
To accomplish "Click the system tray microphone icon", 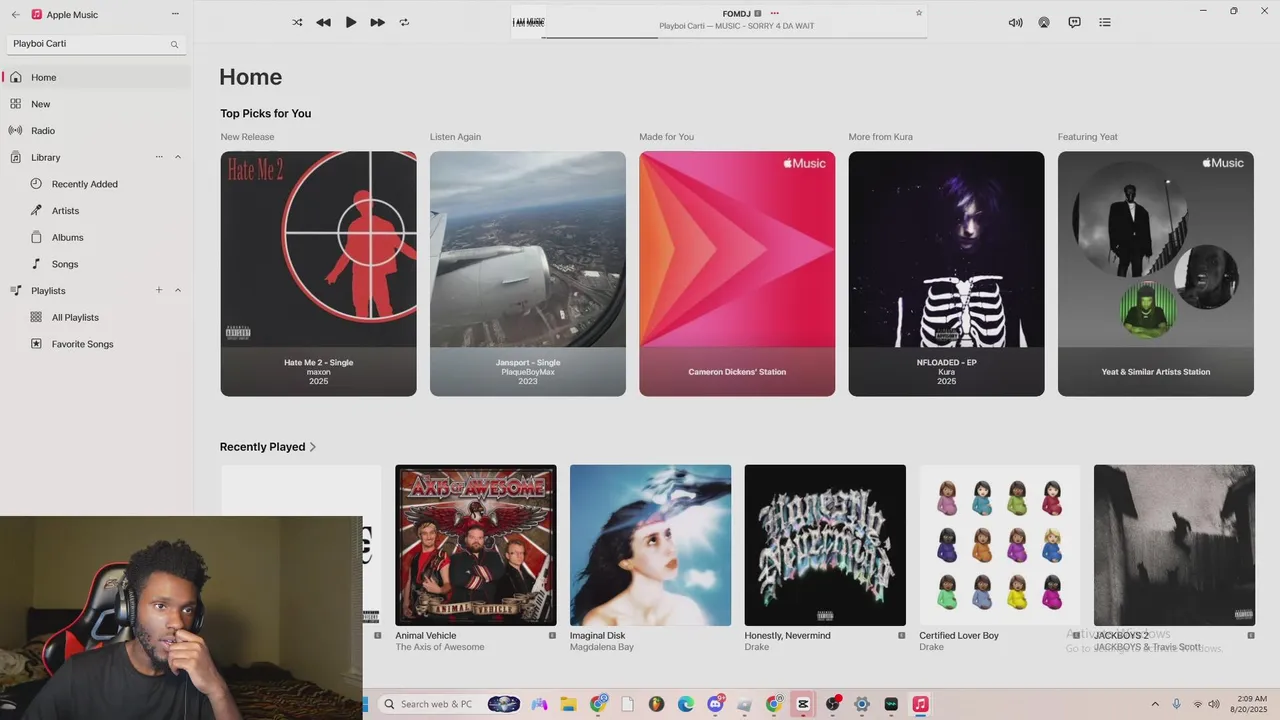I will 1176,704.
